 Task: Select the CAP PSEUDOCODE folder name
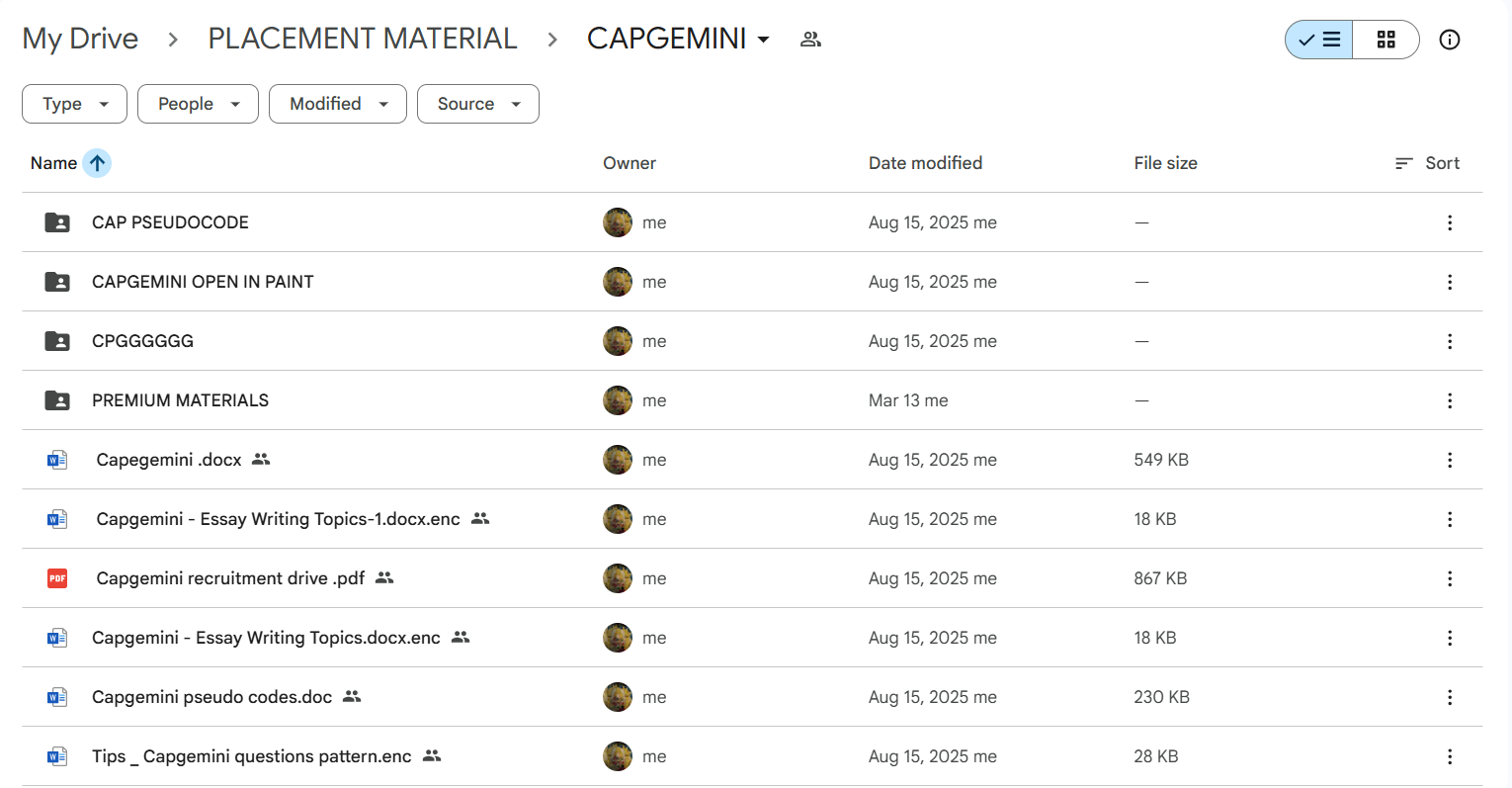tap(170, 222)
